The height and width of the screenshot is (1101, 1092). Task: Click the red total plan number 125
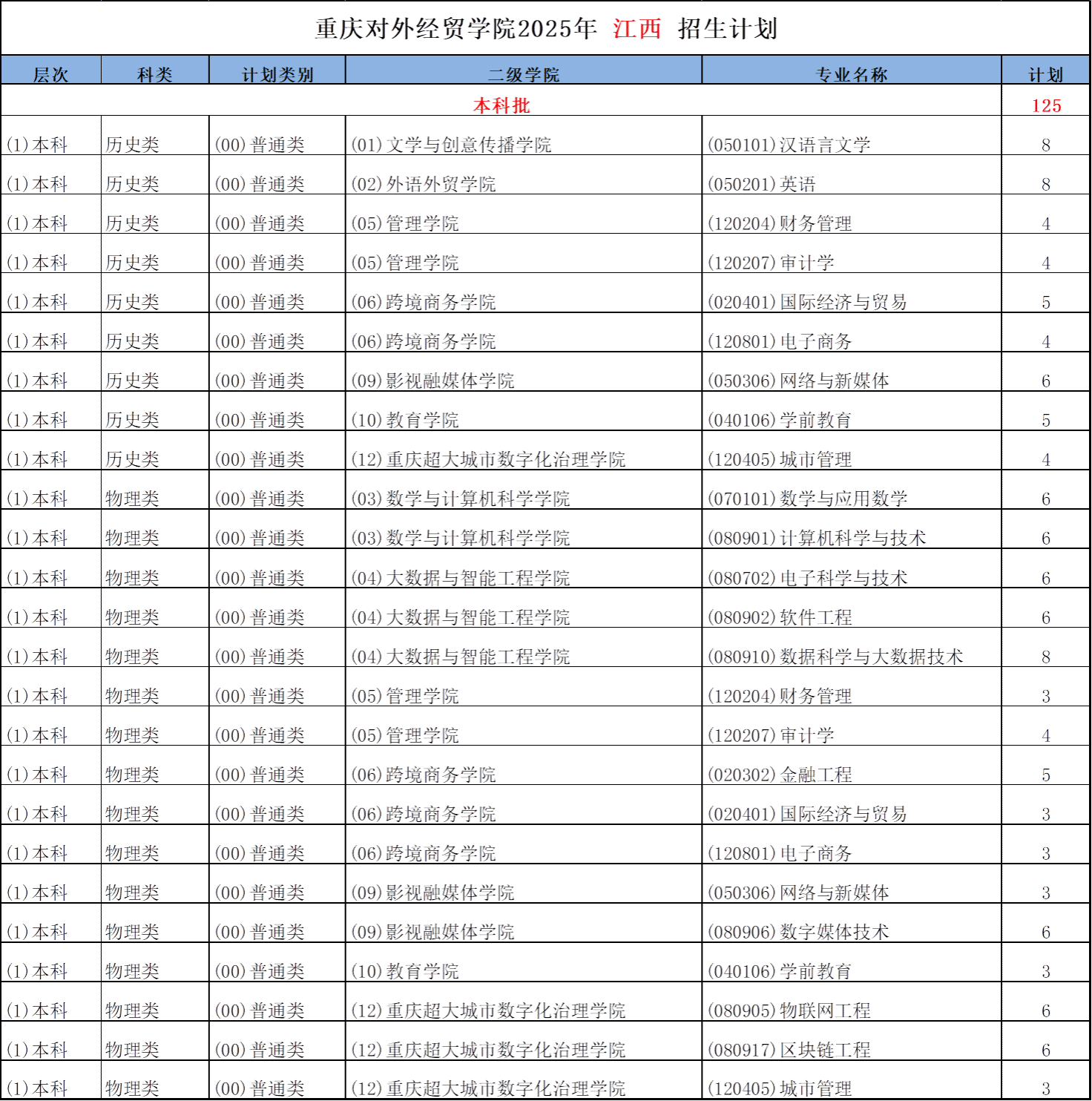tap(1046, 106)
